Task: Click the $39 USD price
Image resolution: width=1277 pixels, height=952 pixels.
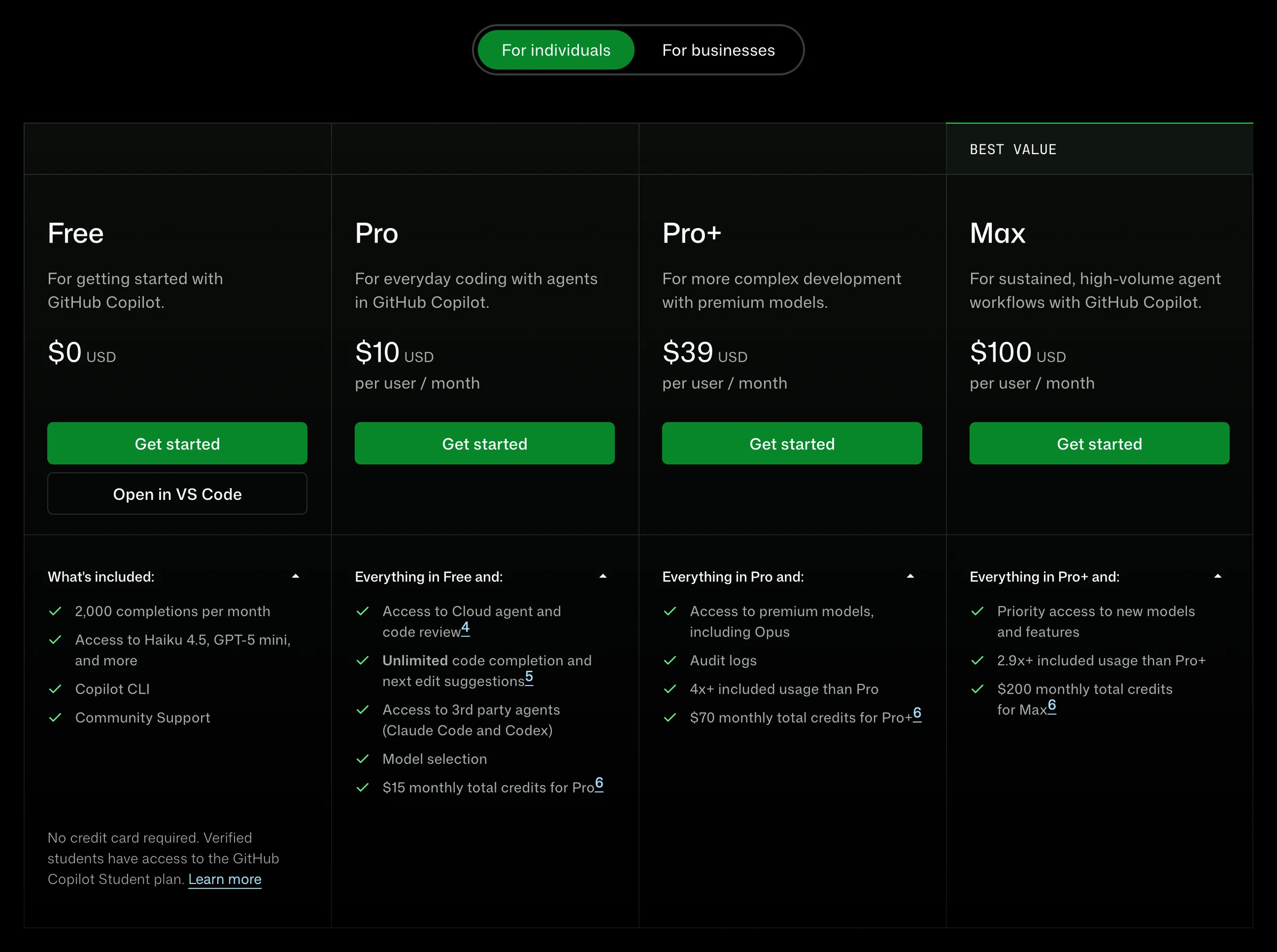Action: click(x=704, y=353)
